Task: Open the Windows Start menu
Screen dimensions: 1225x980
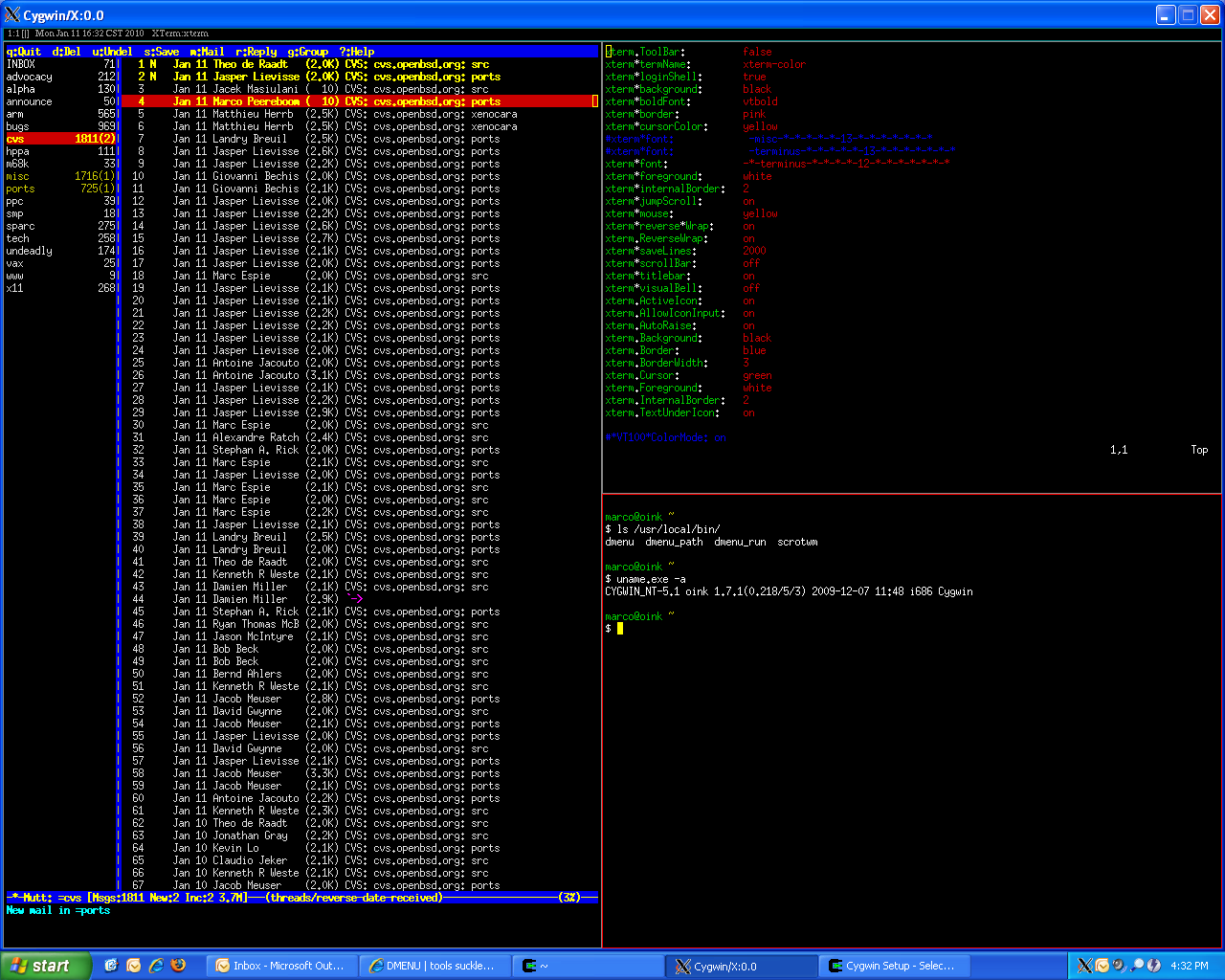Action: coord(46,966)
